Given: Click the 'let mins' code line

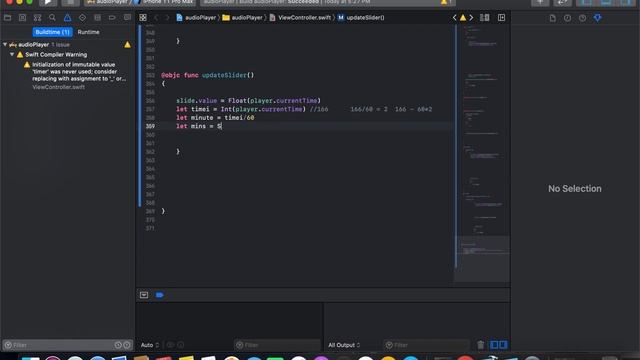Looking at the screenshot, I should click(x=199, y=126).
